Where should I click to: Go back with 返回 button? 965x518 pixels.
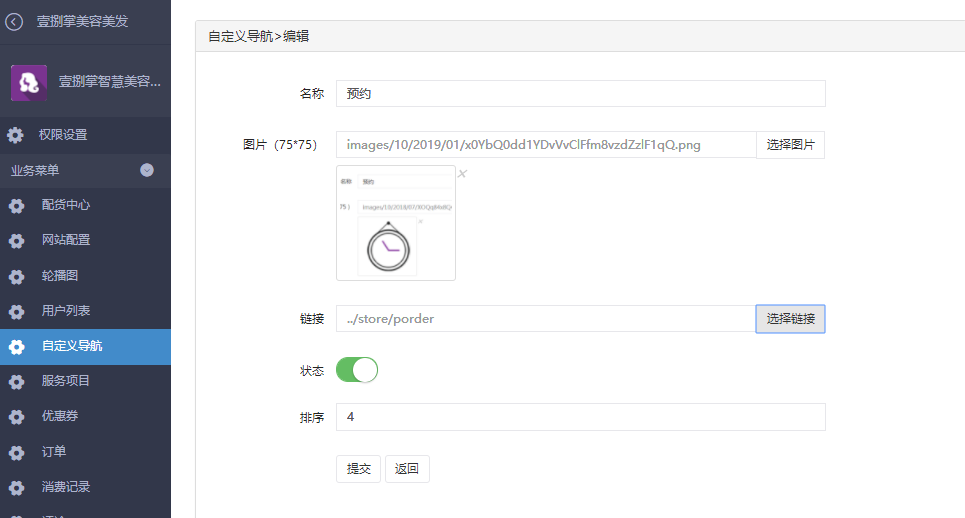point(407,469)
